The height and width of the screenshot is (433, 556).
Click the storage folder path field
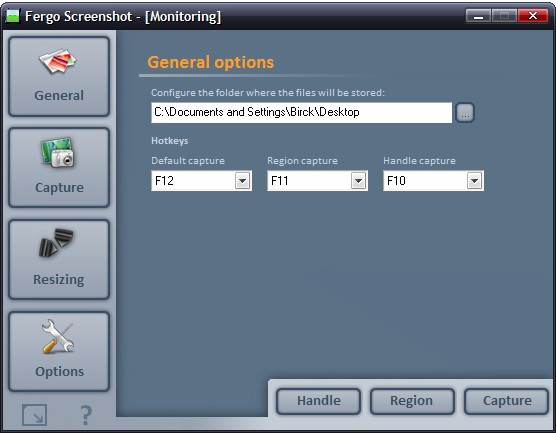click(301, 112)
